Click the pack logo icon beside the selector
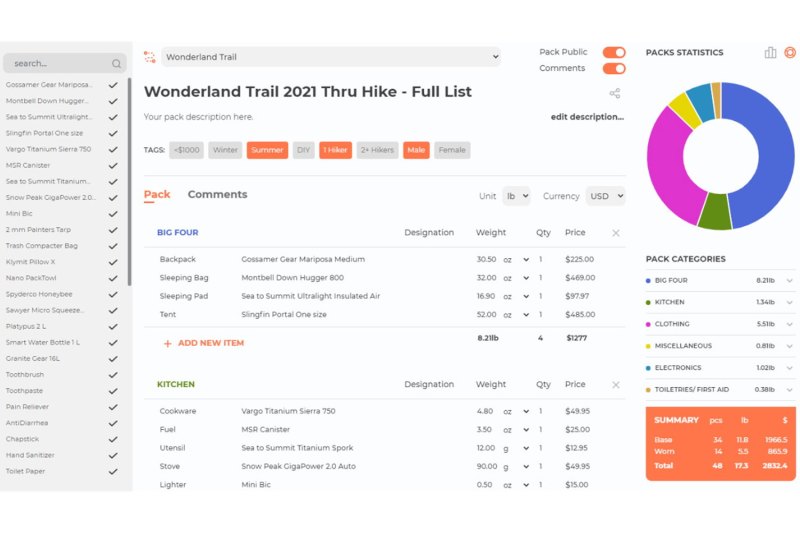The image size is (800, 533). point(149,57)
